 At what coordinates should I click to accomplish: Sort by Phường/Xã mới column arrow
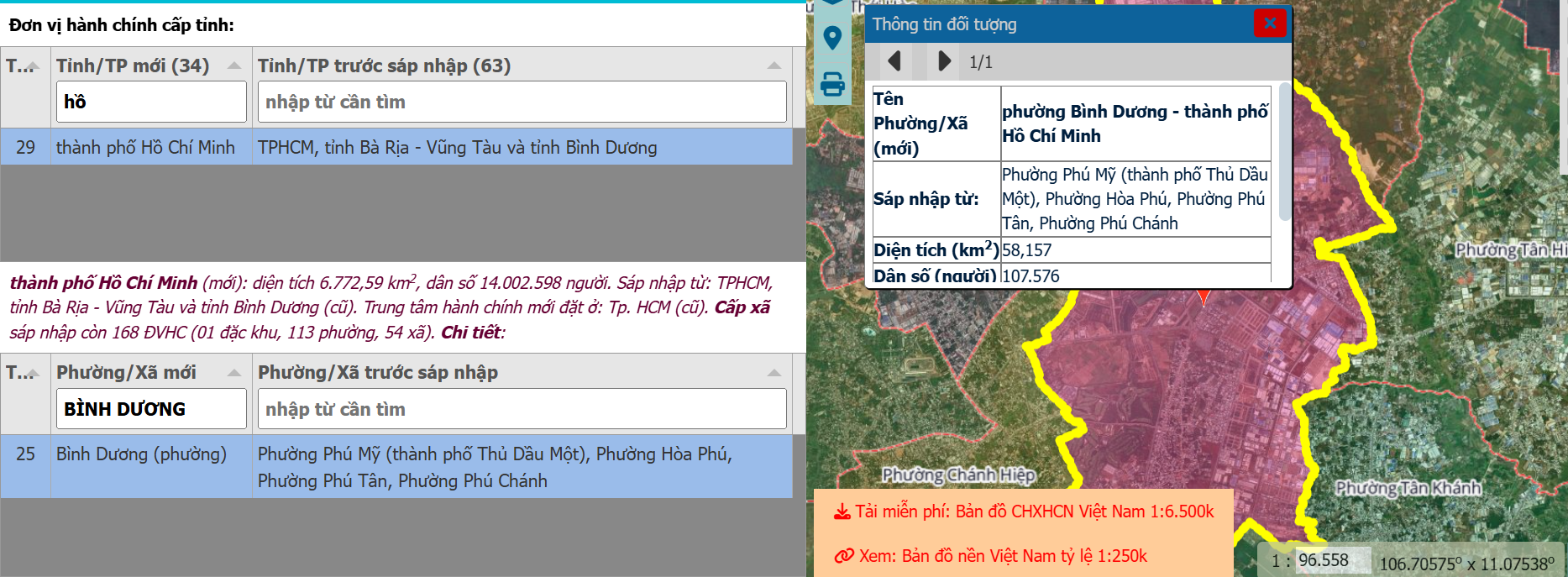234,373
